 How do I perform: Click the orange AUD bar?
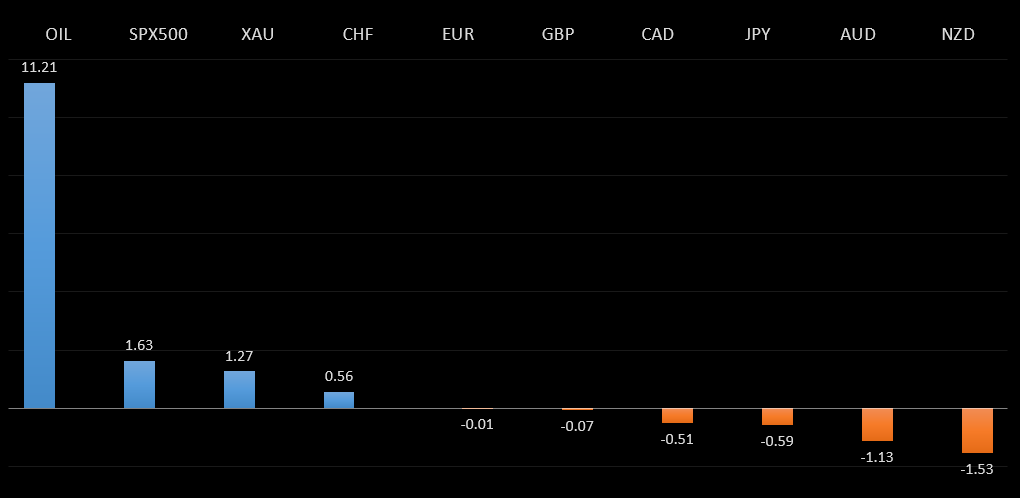click(877, 424)
